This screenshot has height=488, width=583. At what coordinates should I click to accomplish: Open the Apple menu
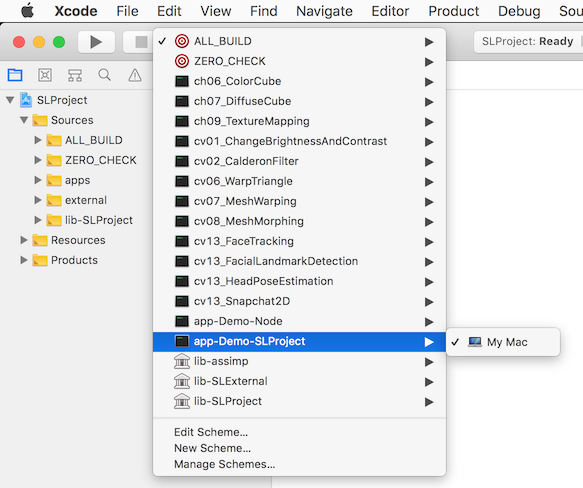click(x=28, y=11)
